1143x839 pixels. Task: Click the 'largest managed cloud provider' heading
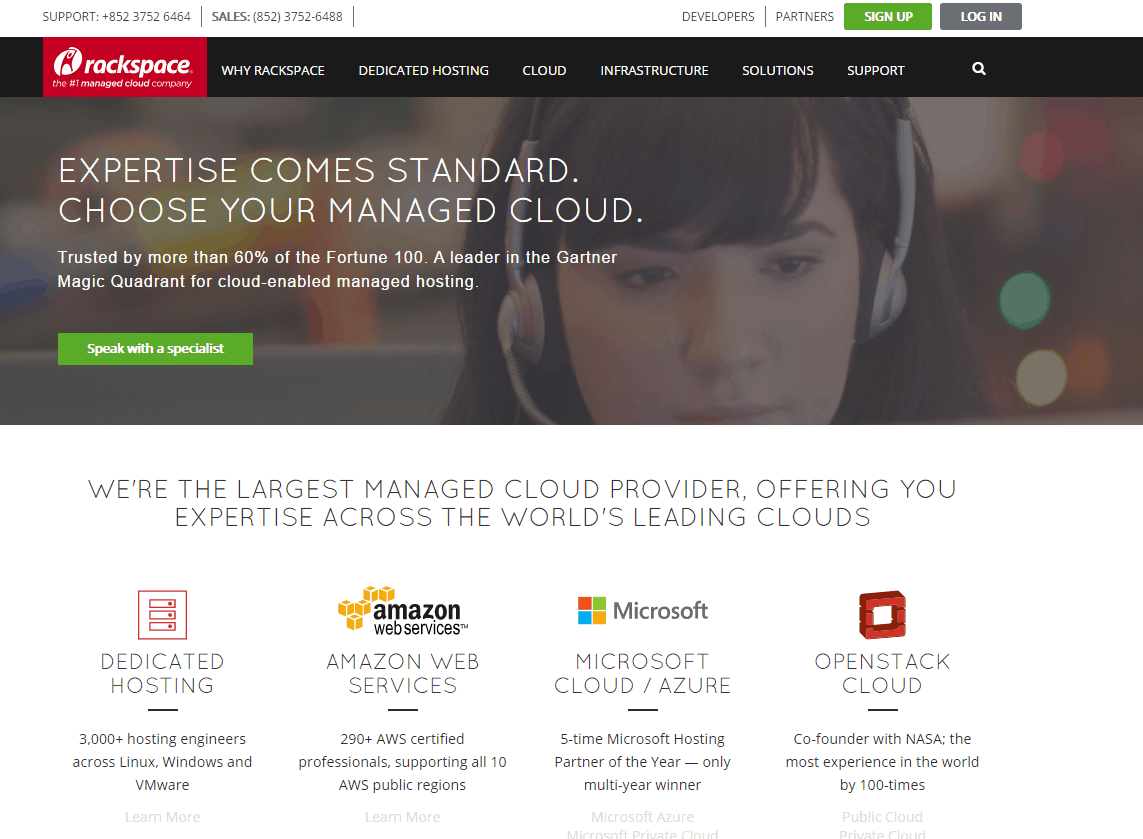(522, 503)
